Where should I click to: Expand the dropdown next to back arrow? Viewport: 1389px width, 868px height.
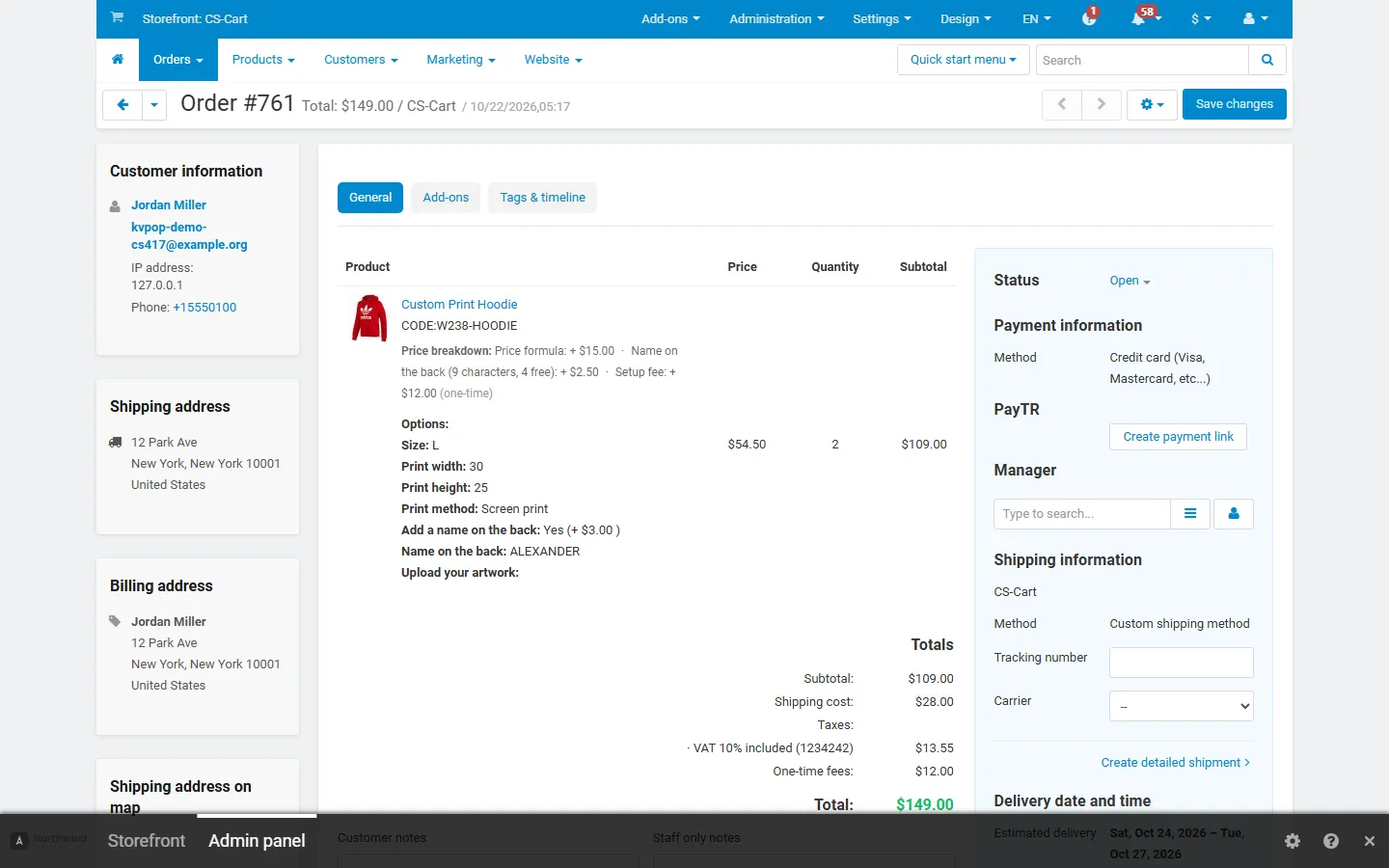click(154, 104)
